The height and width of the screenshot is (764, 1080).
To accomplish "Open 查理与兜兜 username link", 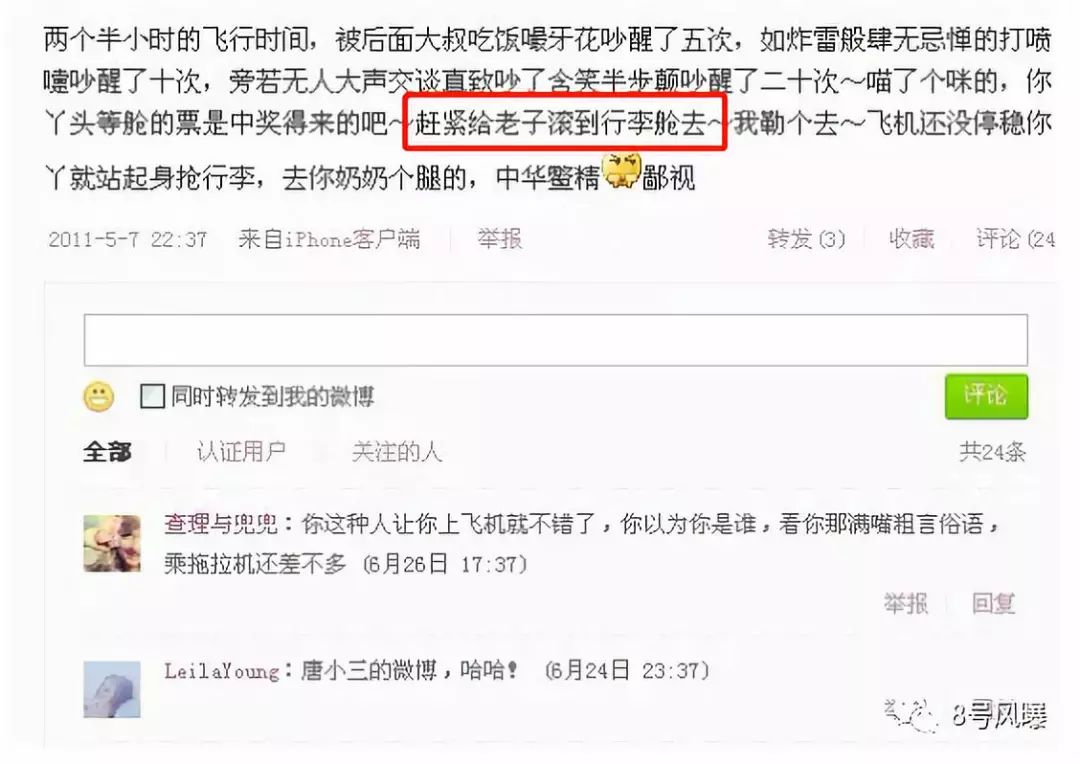I will 221,524.
